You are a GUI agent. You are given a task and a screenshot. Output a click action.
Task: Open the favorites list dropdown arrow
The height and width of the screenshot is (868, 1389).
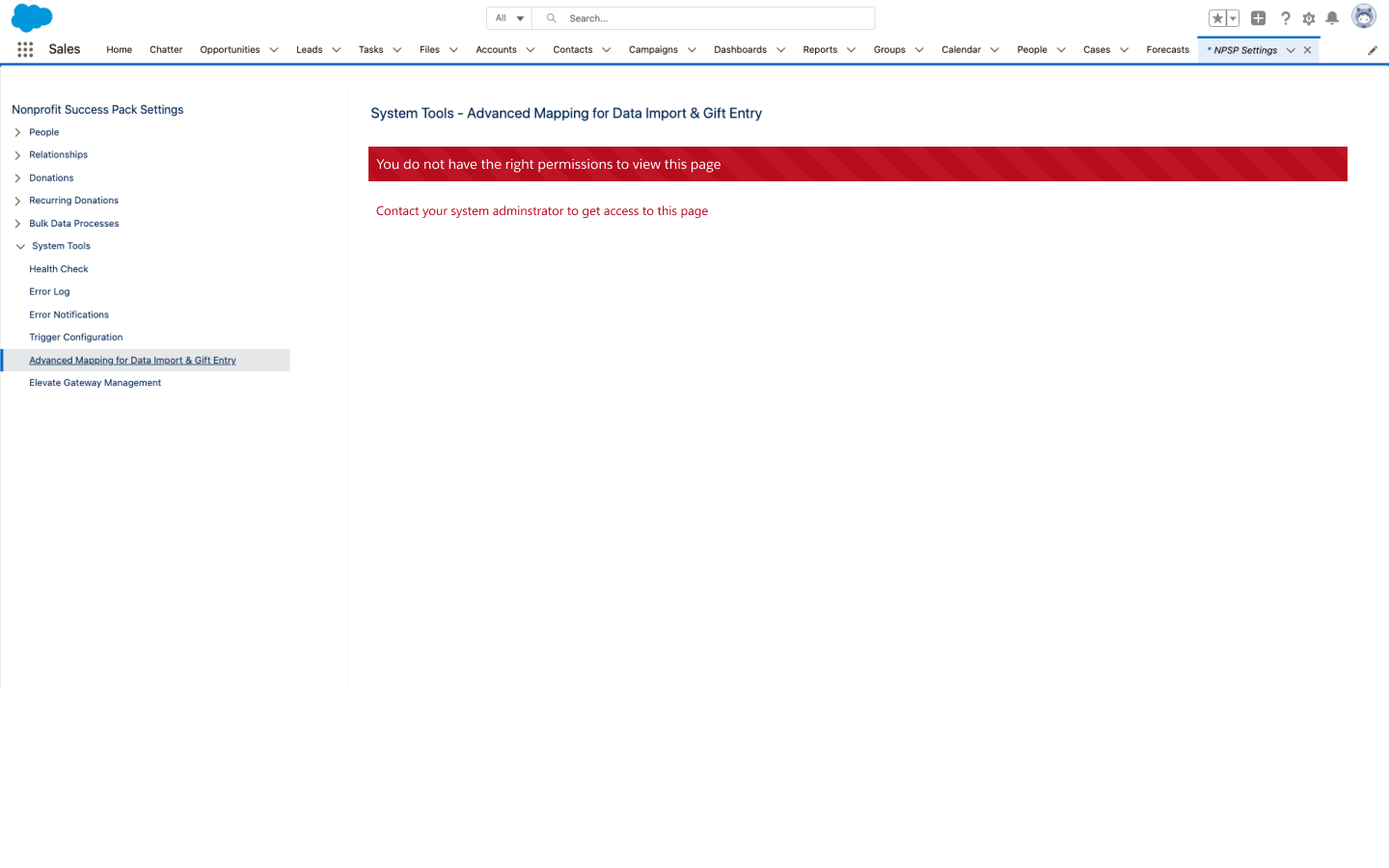click(x=1231, y=17)
